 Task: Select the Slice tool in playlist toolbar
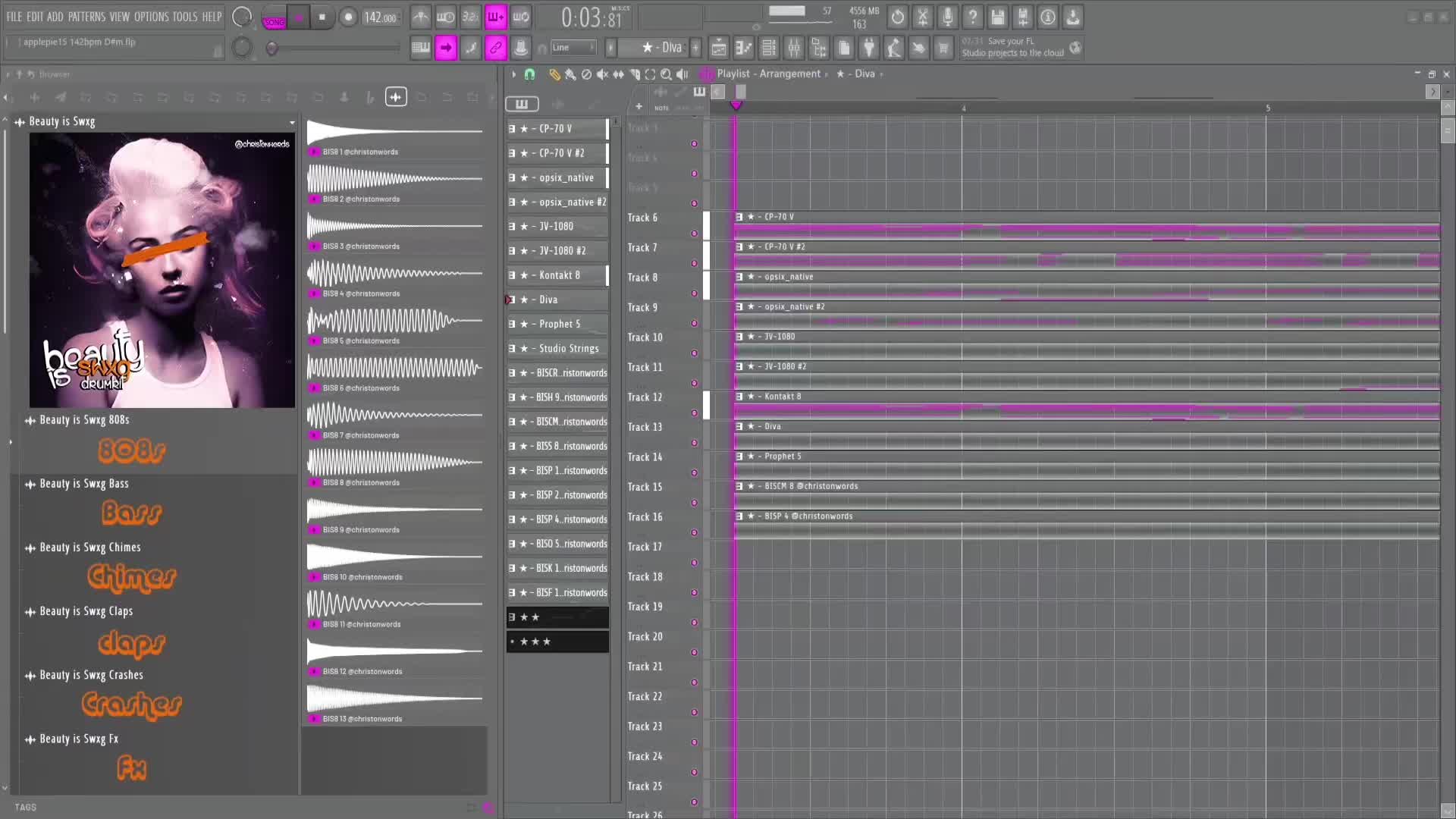click(635, 74)
